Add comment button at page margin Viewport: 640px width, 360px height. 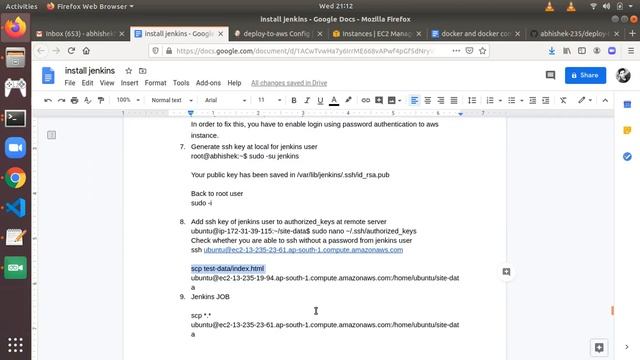coord(506,272)
